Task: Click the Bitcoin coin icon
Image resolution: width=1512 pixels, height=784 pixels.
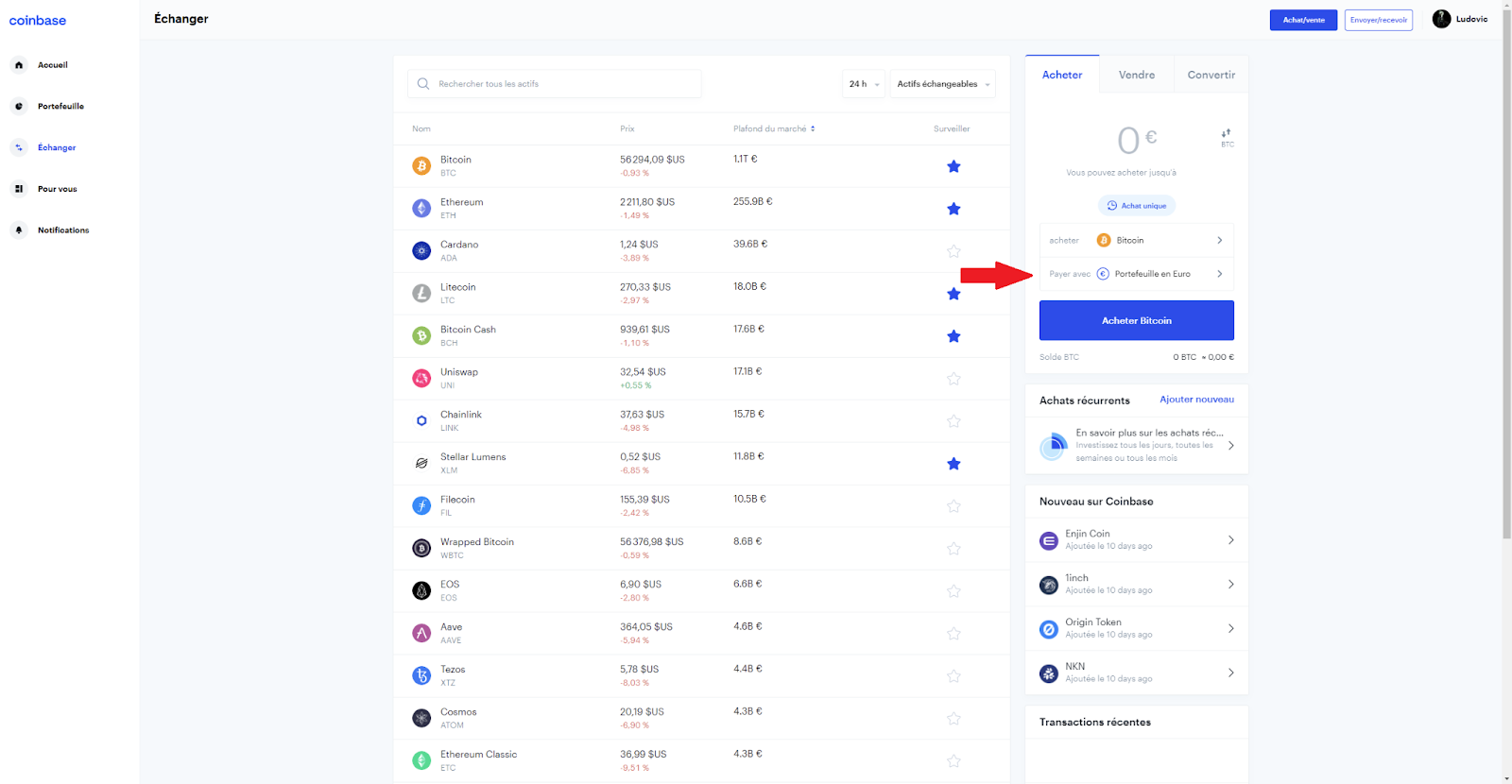Action: (x=421, y=166)
